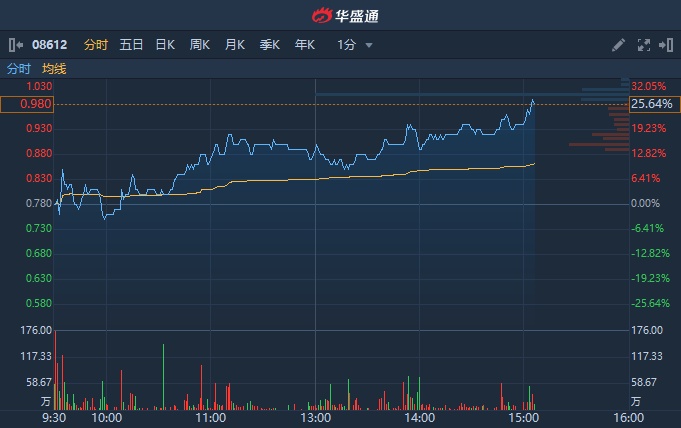Click the 13:00 time axis marker
This screenshot has width=681, height=428.
pos(315,418)
